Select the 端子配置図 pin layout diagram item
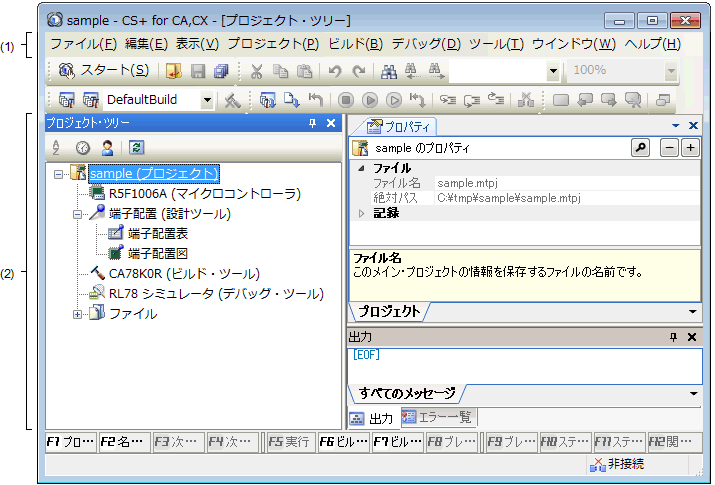Image resolution: width=715 pixels, height=485 pixels. [x=160, y=253]
